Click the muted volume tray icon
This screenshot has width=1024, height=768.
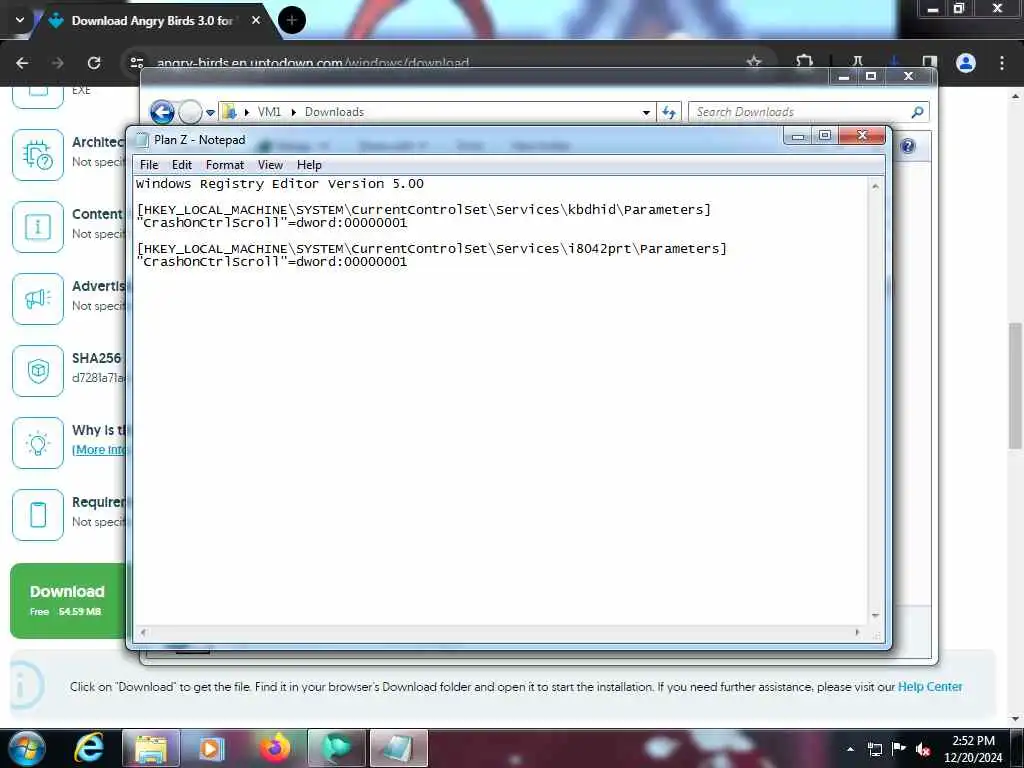coord(923,749)
